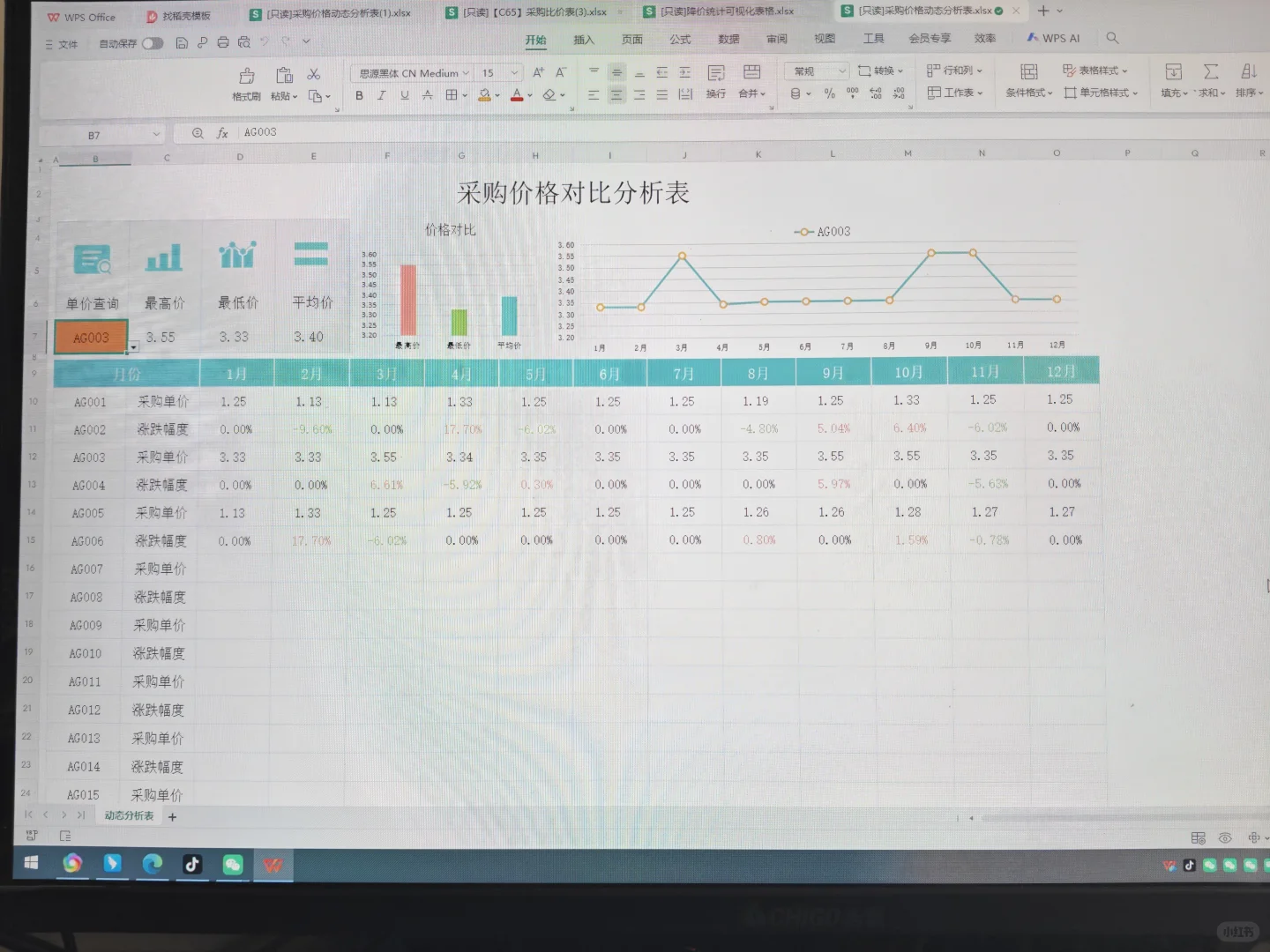Toggle underline formatting
1270x952 pixels.
pyautogui.click(x=404, y=95)
